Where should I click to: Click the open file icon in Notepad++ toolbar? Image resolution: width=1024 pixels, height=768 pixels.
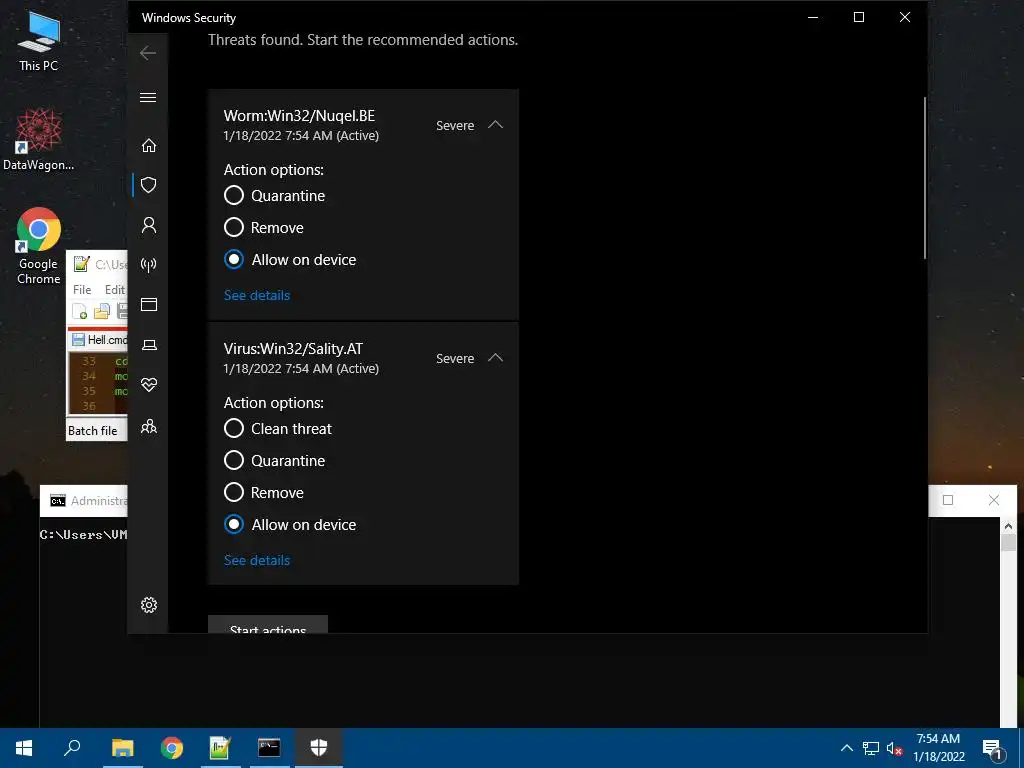(x=101, y=312)
